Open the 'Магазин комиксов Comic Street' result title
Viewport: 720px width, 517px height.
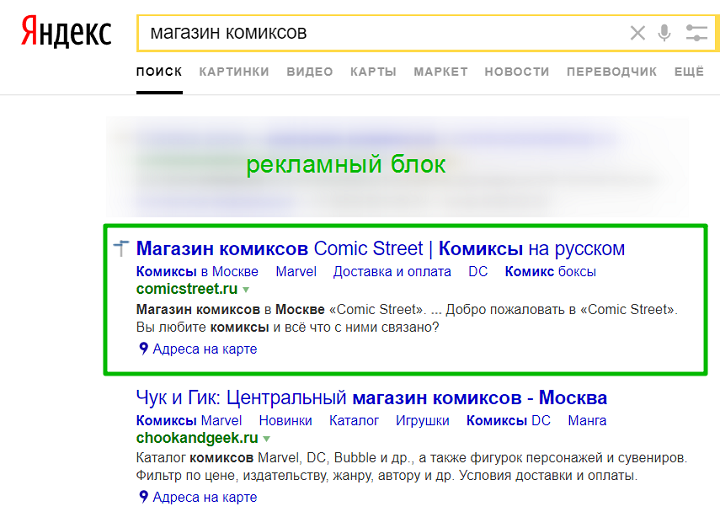(x=380, y=248)
